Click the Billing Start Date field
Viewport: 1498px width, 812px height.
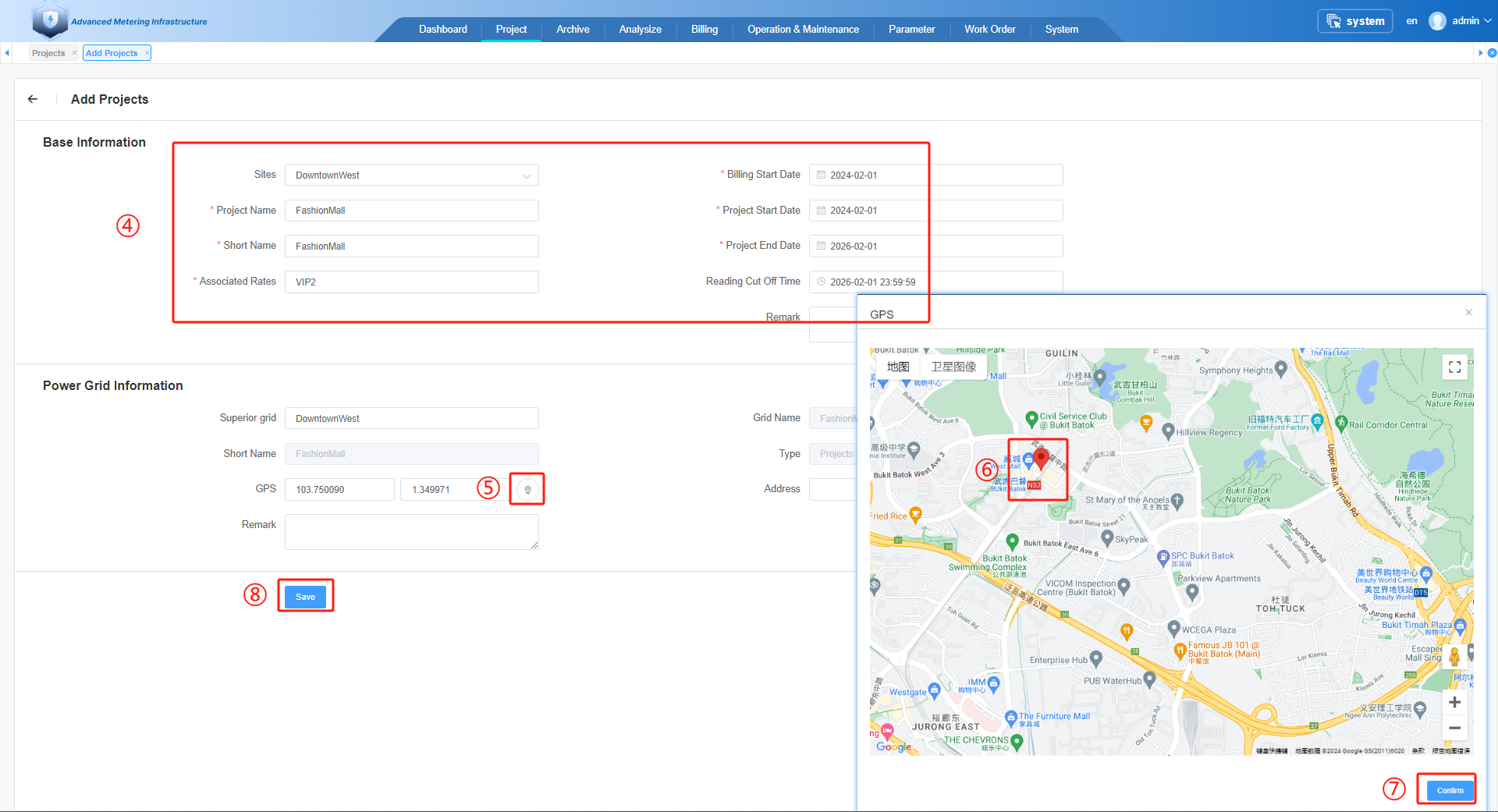point(935,175)
